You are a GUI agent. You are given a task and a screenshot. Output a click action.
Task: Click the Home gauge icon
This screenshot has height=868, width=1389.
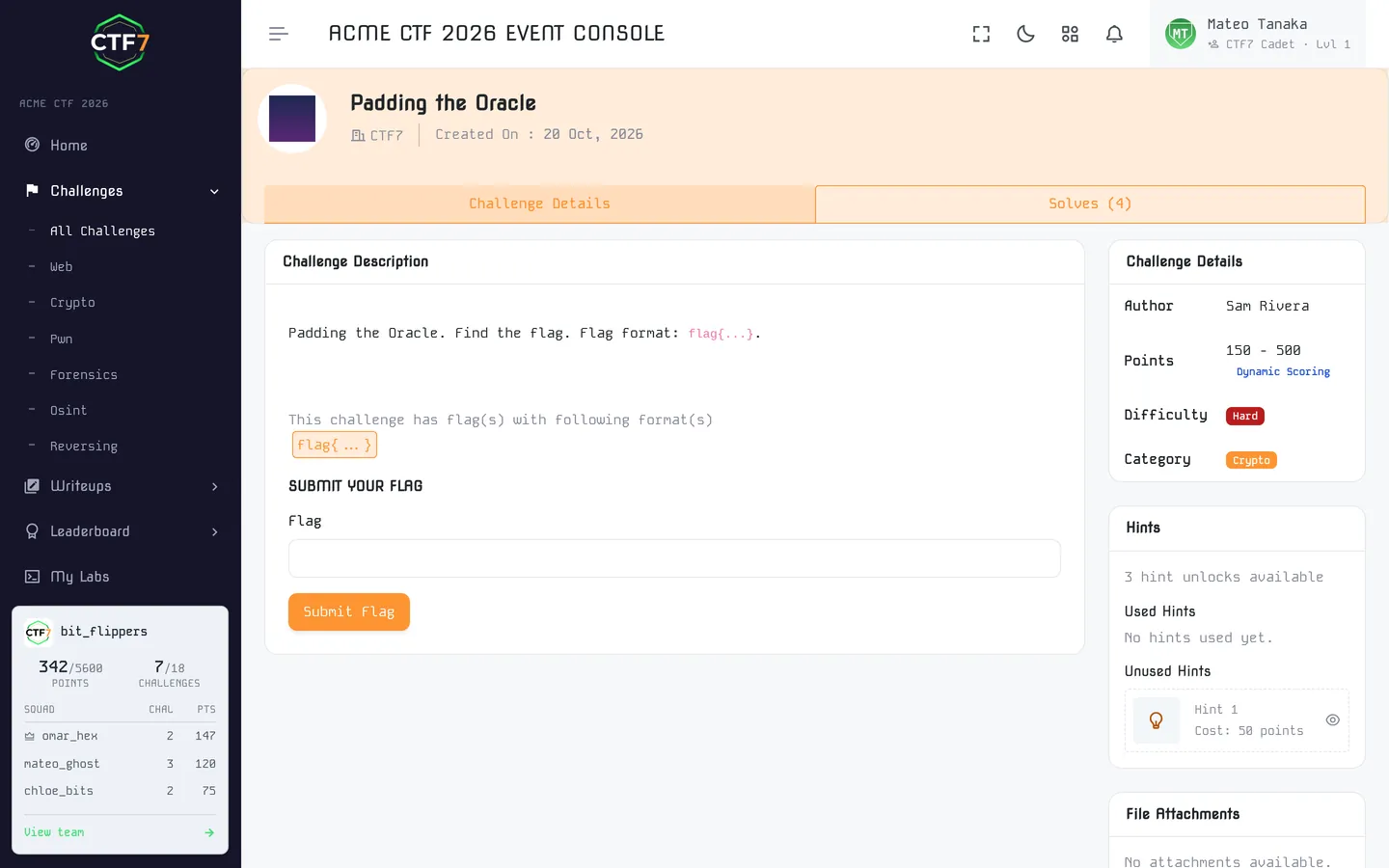[x=32, y=146]
